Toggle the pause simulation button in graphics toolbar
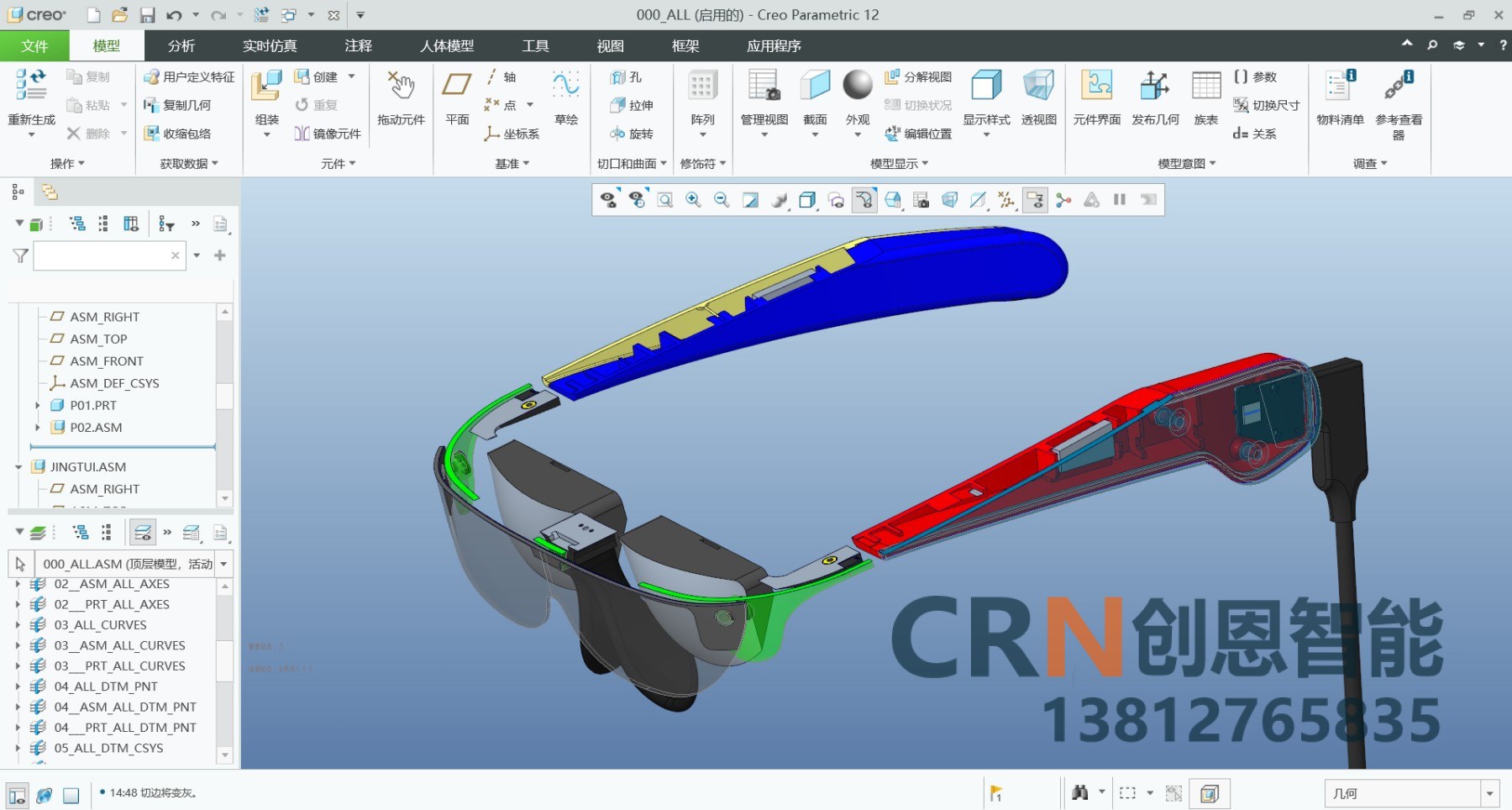This screenshot has height=810, width=1512. click(1120, 200)
